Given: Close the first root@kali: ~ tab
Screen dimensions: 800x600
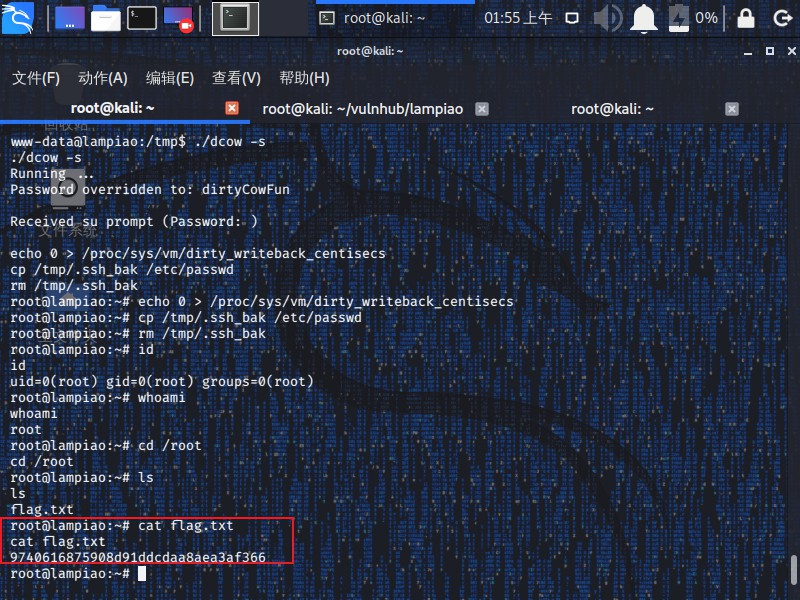Looking at the screenshot, I should click(232, 108).
